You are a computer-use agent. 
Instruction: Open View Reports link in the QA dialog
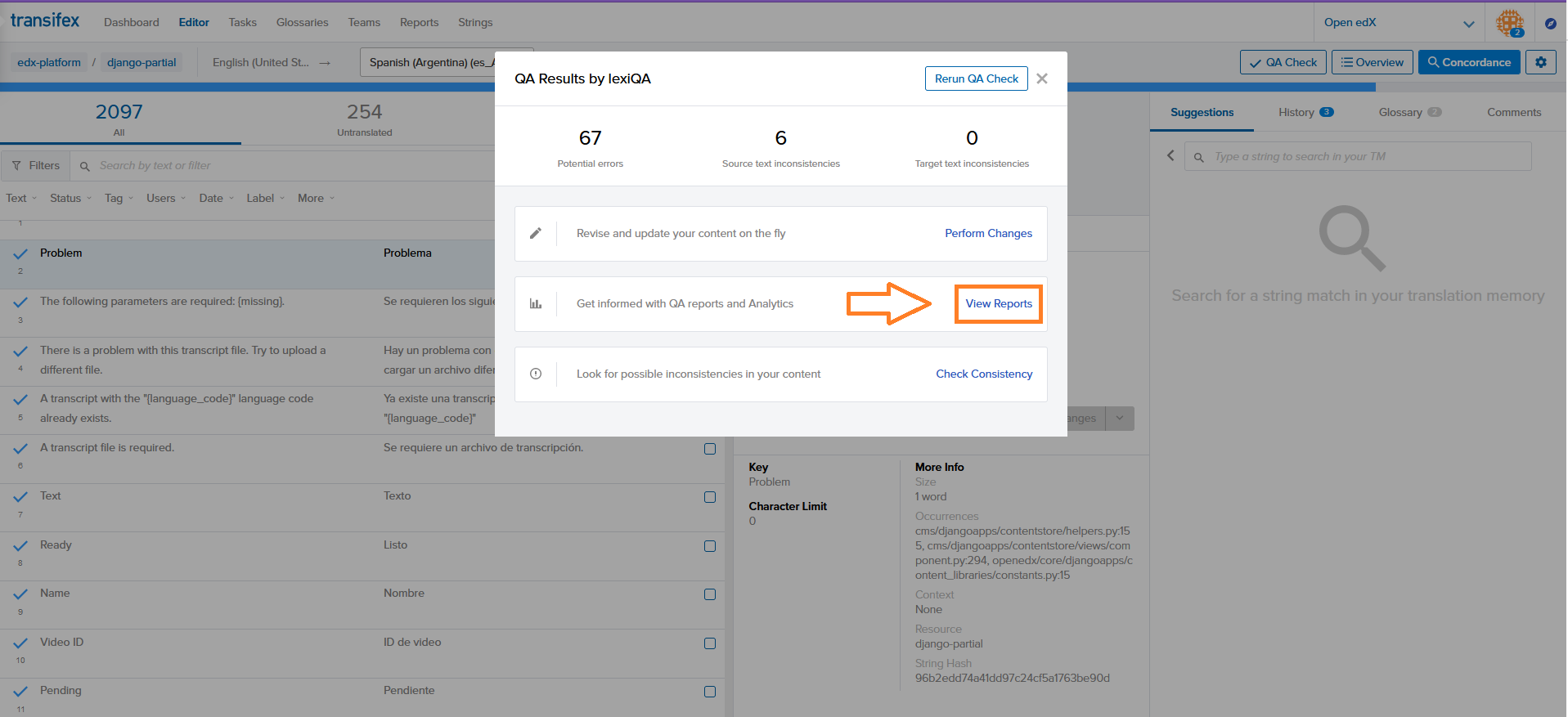pos(998,303)
